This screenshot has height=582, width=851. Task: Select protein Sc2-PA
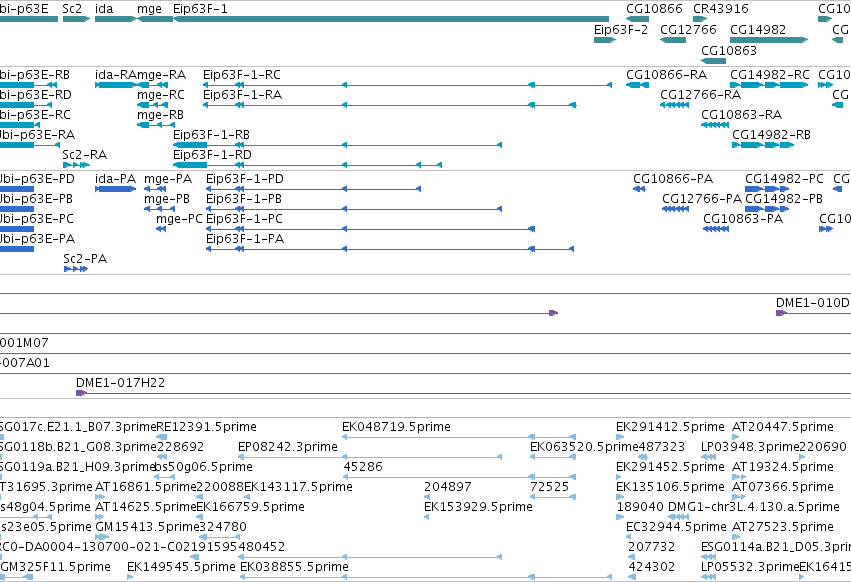click(85, 259)
